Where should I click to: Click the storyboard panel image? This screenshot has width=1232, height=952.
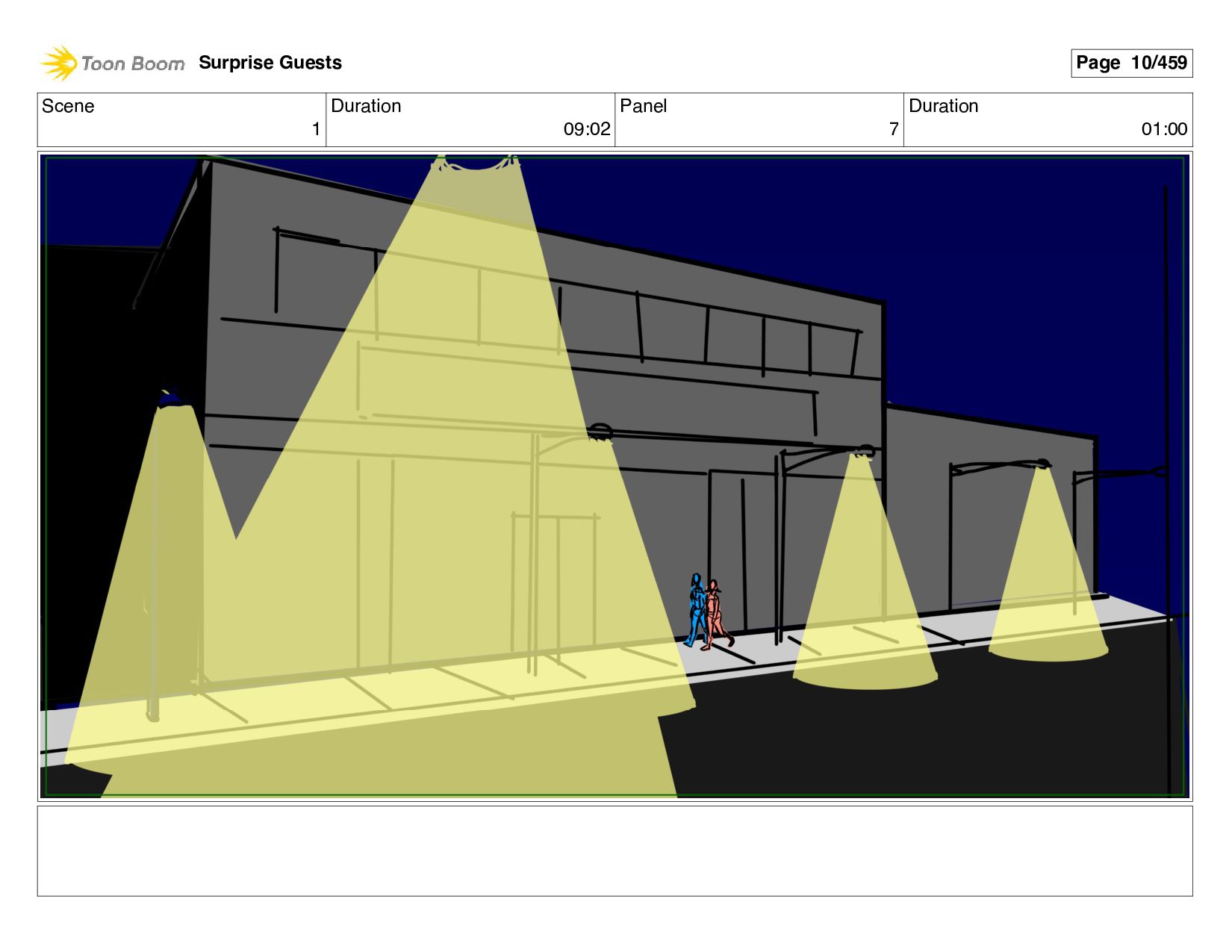point(615,476)
